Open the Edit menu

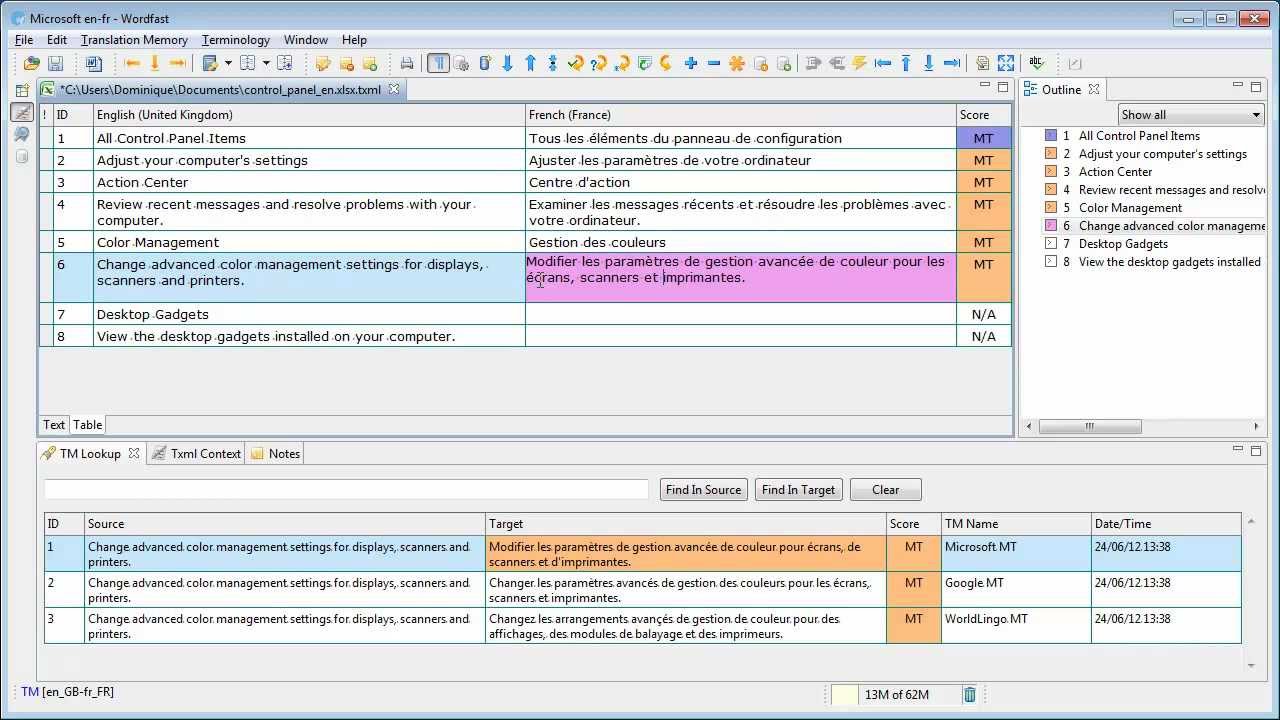tap(57, 40)
